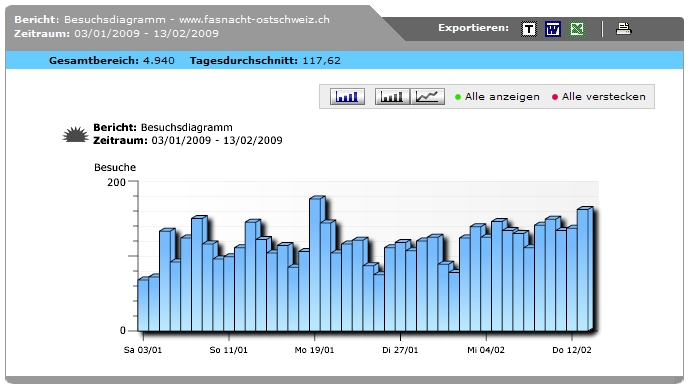The width and height of the screenshot is (690, 388).
Task: Export report to Word document icon
Action: coord(553,29)
